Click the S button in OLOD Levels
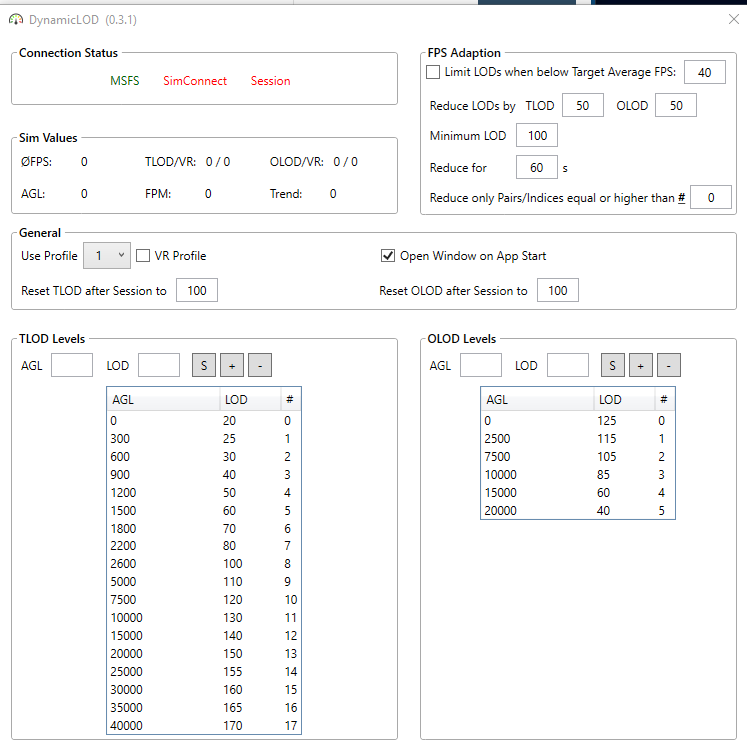This screenshot has width=747, height=749. click(x=613, y=365)
